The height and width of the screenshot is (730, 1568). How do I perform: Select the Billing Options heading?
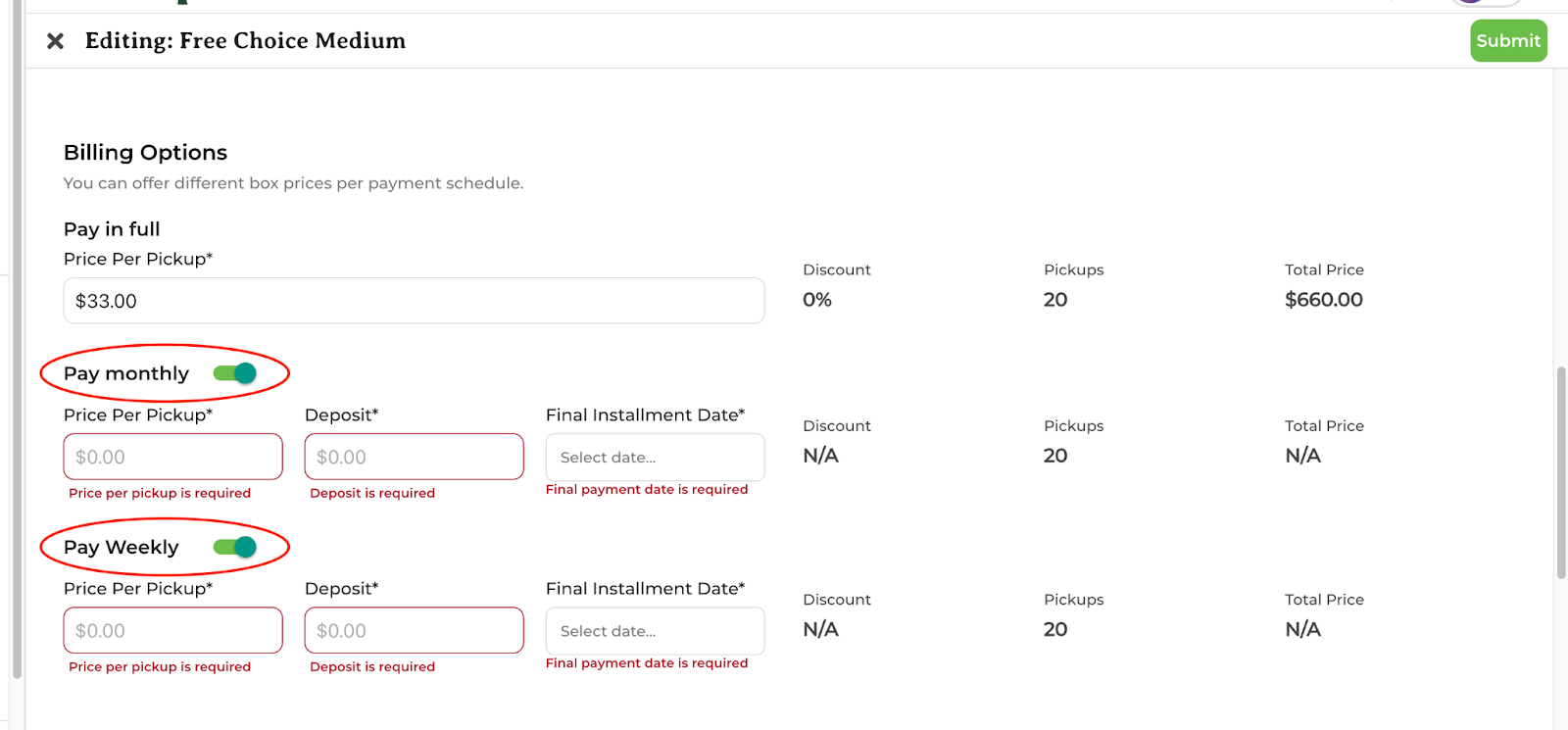(145, 153)
